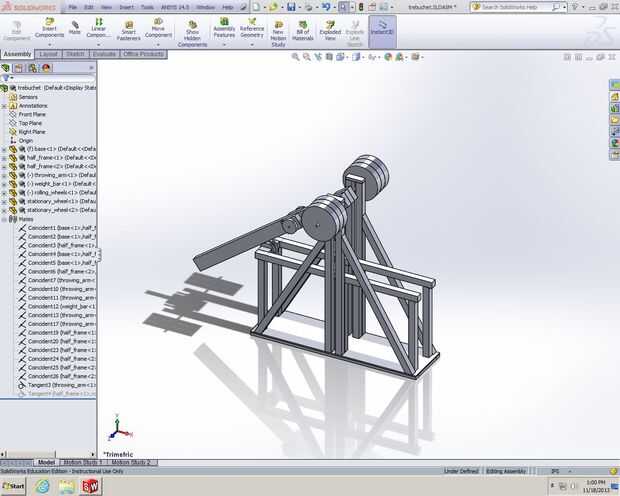The image size is (620, 496).
Task: Toggle the Instant3D button
Action: (382, 32)
